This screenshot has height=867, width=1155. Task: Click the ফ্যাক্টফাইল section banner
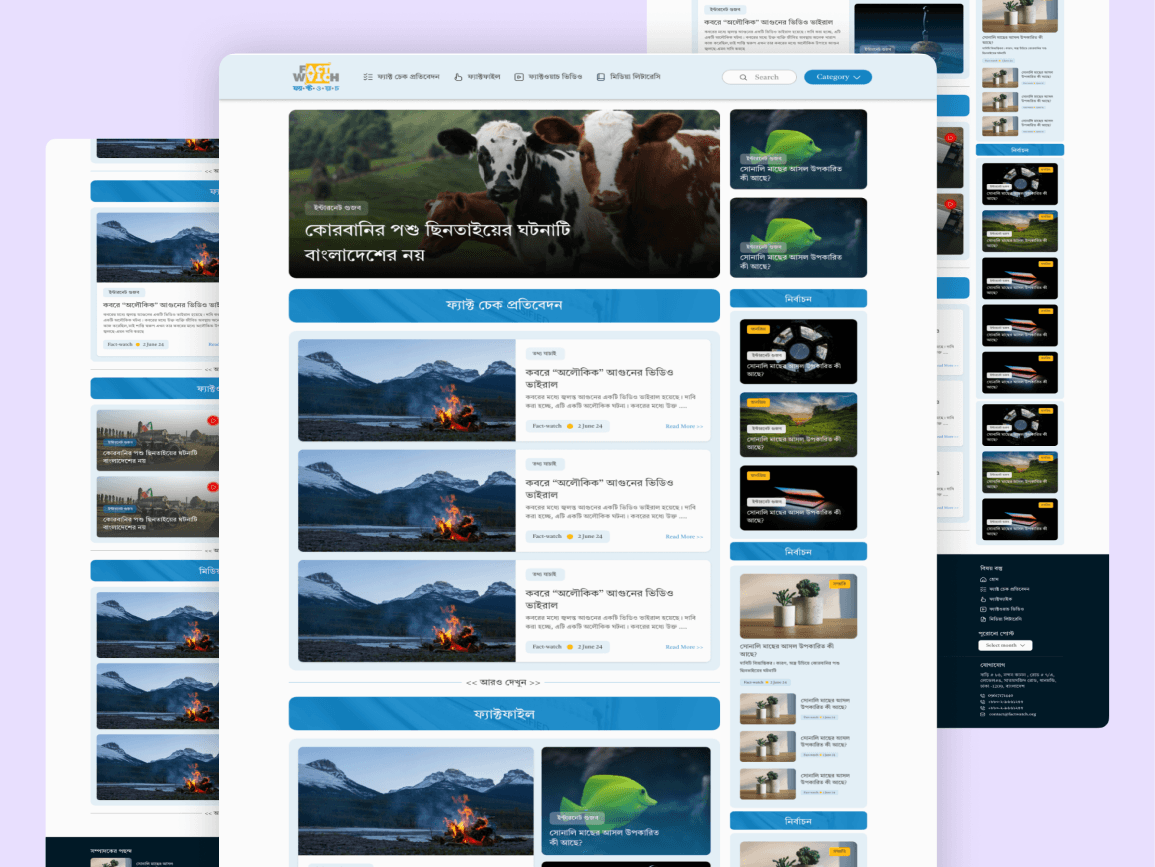pos(504,714)
